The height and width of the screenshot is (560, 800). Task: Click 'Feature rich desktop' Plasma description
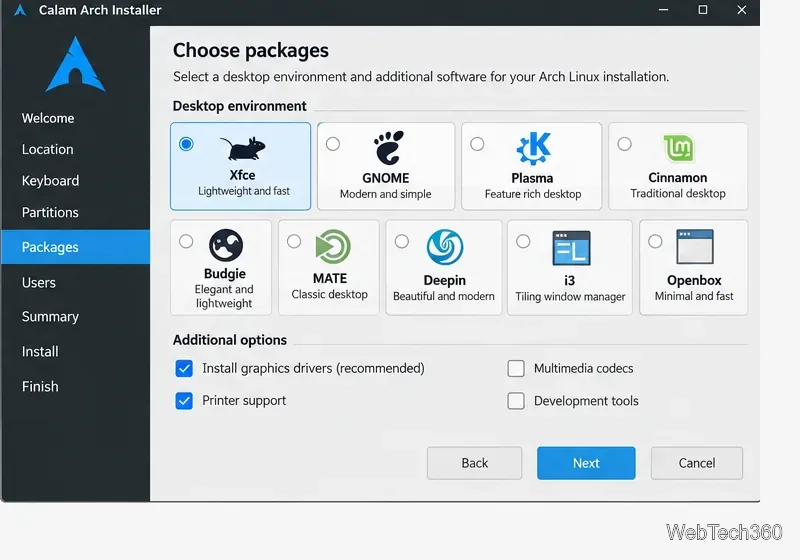533,194
